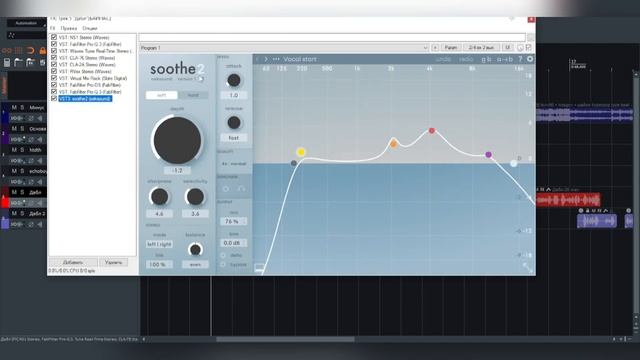640x360 pixels.
Task: Click the release fast value field
Action: pos(233,138)
